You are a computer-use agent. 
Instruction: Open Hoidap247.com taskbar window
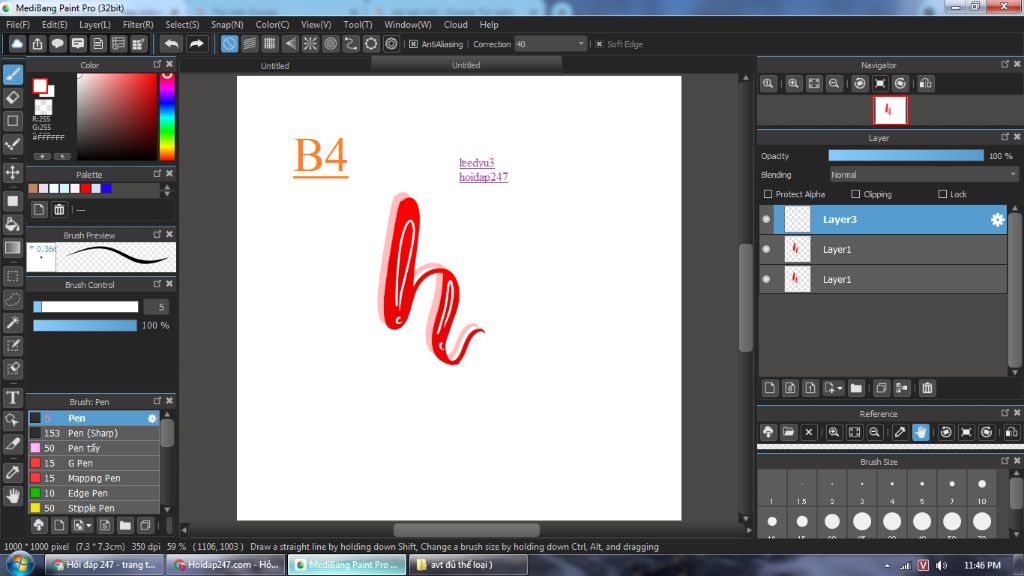(x=226, y=564)
